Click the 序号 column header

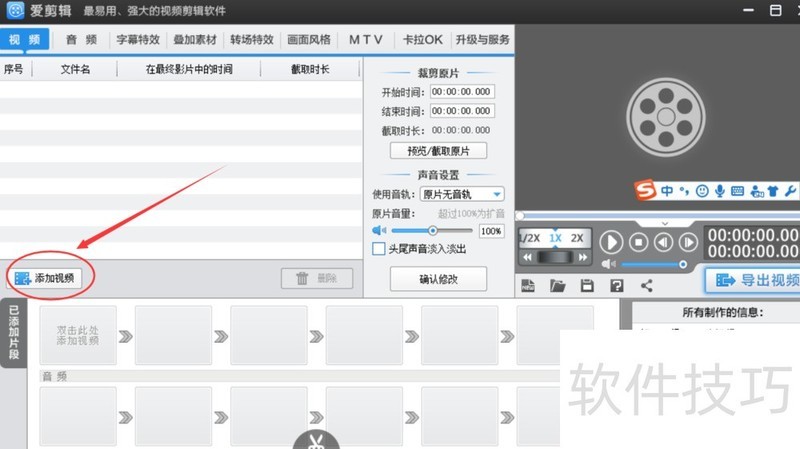pos(14,69)
